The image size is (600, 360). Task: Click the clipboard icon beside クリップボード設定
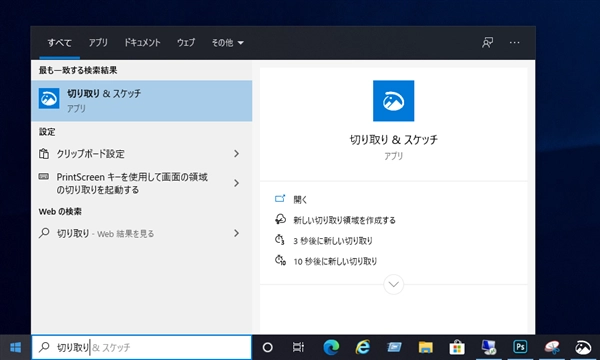pos(44,154)
